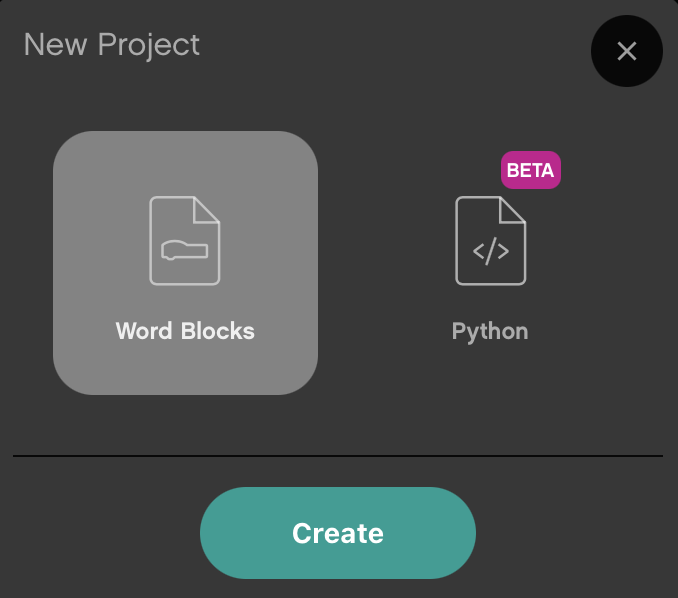678x598 pixels.
Task: Click the folded corner of the Python file icon
Action: [513, 208]
